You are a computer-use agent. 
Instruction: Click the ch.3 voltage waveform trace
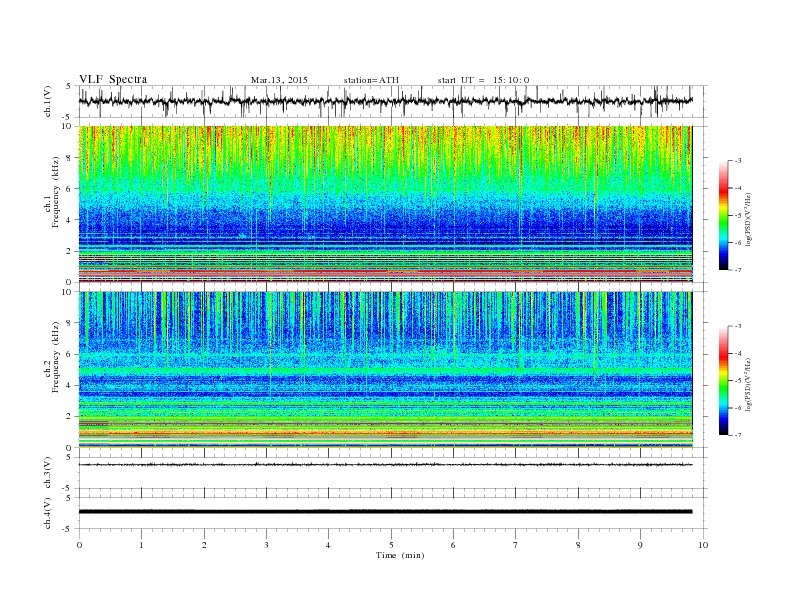tap(385, 465)
